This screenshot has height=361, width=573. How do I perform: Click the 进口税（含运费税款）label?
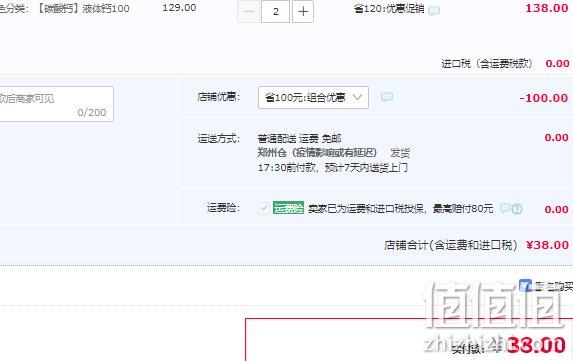[x=487, y=64]
